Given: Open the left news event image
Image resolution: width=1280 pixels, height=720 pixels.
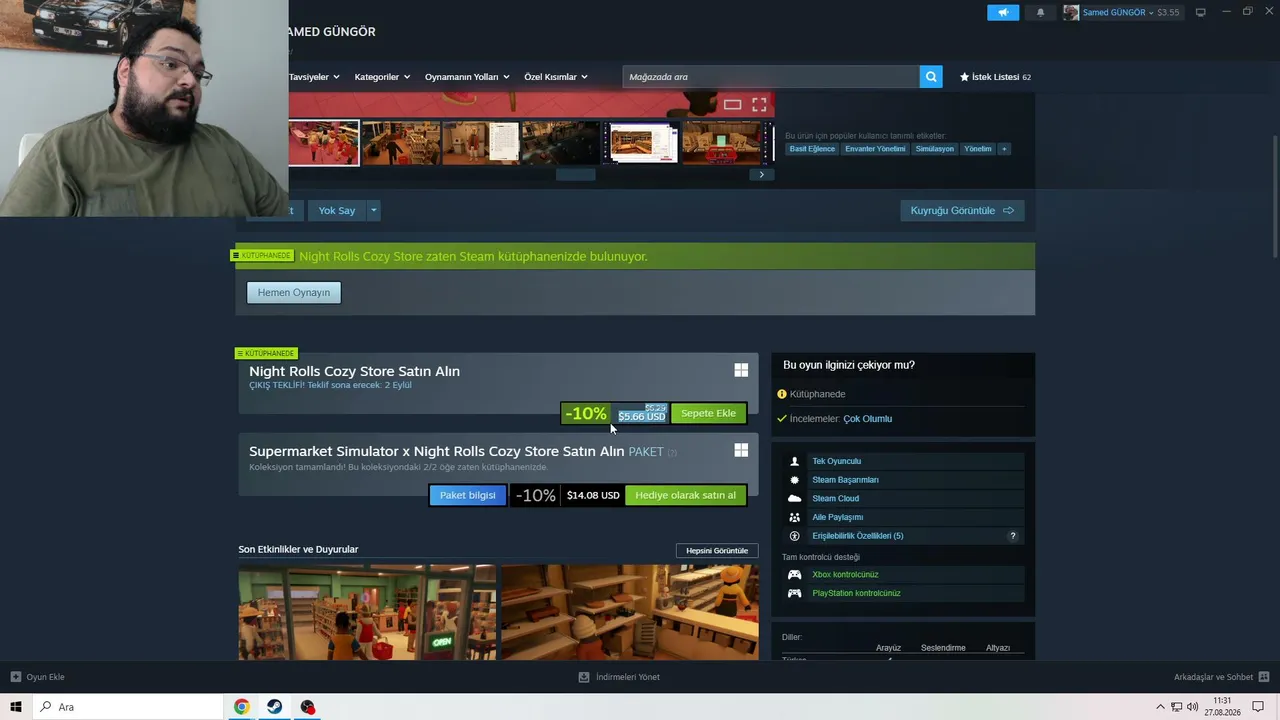Looking at the screenshot, I should click(x=367, y=612).
